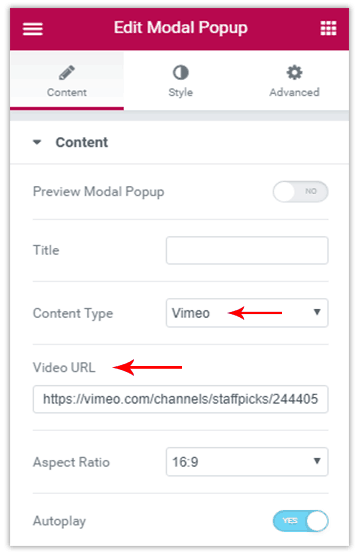Open the widgets grid icon
Image resolution: width=360 pixels, height=555 pixels.
coord(328,28)
